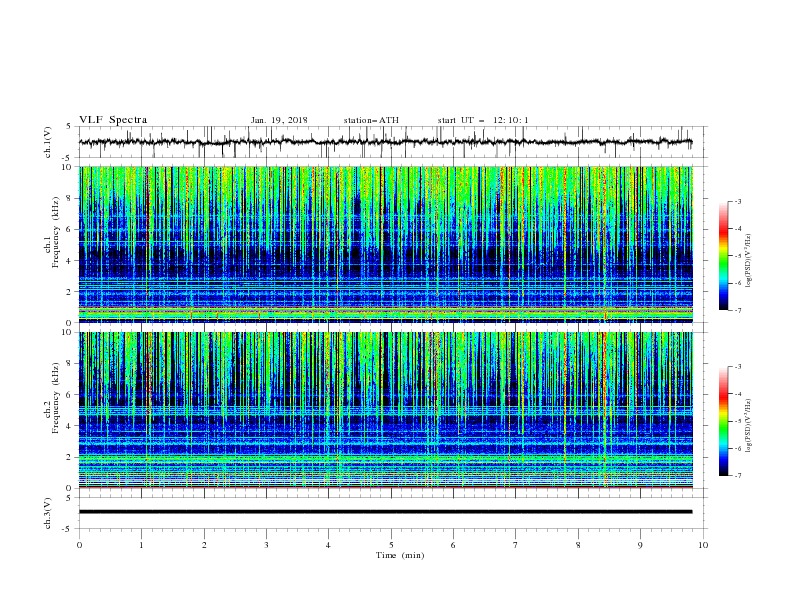The width and height of the screenshot is (792, 612).
Task: Click the "-3" tick on the ch.1 color bar
Action: click(x=737, y=202)
